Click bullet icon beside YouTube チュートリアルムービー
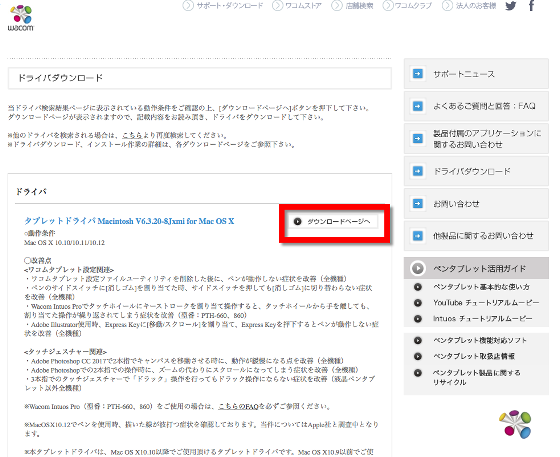Screen dimensions: 560x457 pos(418,303)
